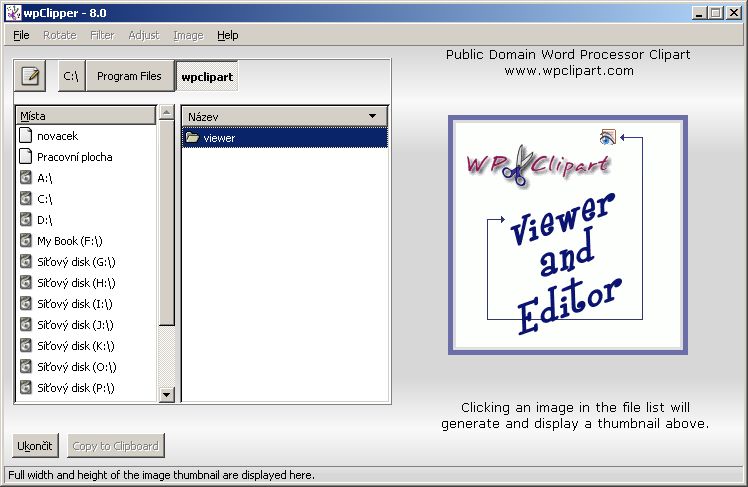The image size is (748, 487).
Task: Click the C:\ path breadcrumb button
Action: (71, 76)
